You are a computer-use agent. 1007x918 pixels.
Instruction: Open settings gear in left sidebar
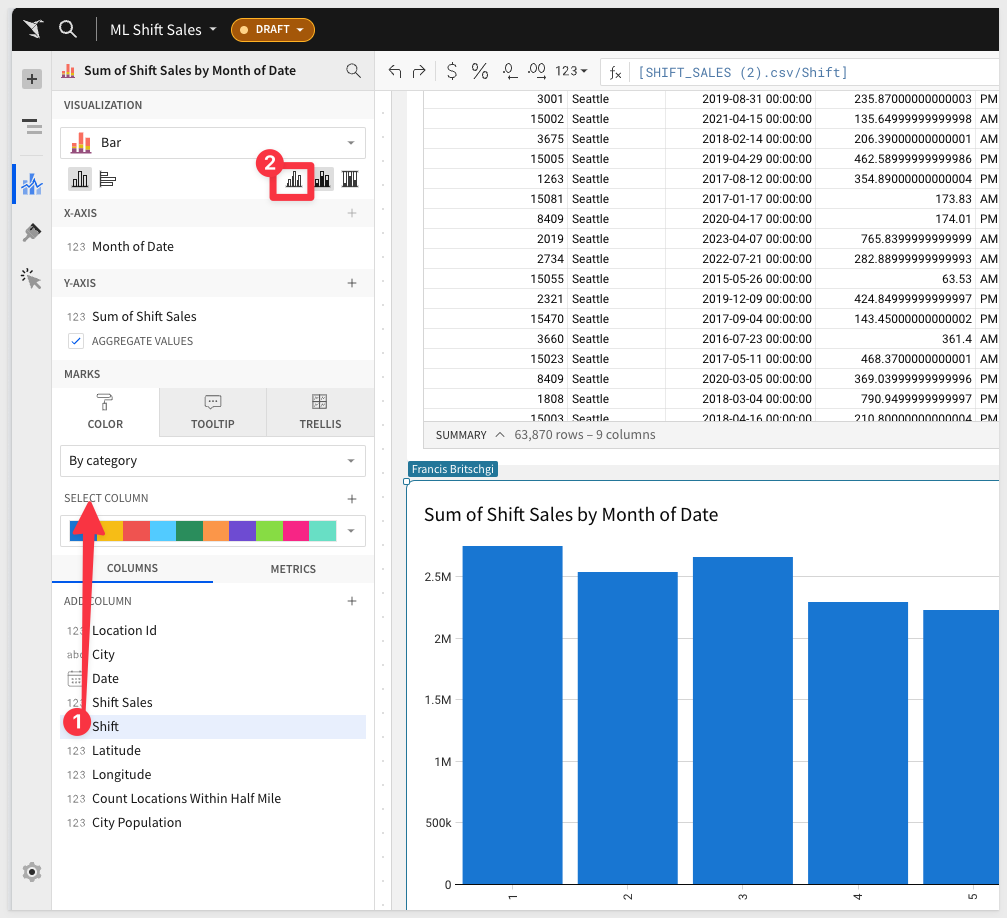pos(32,872)
